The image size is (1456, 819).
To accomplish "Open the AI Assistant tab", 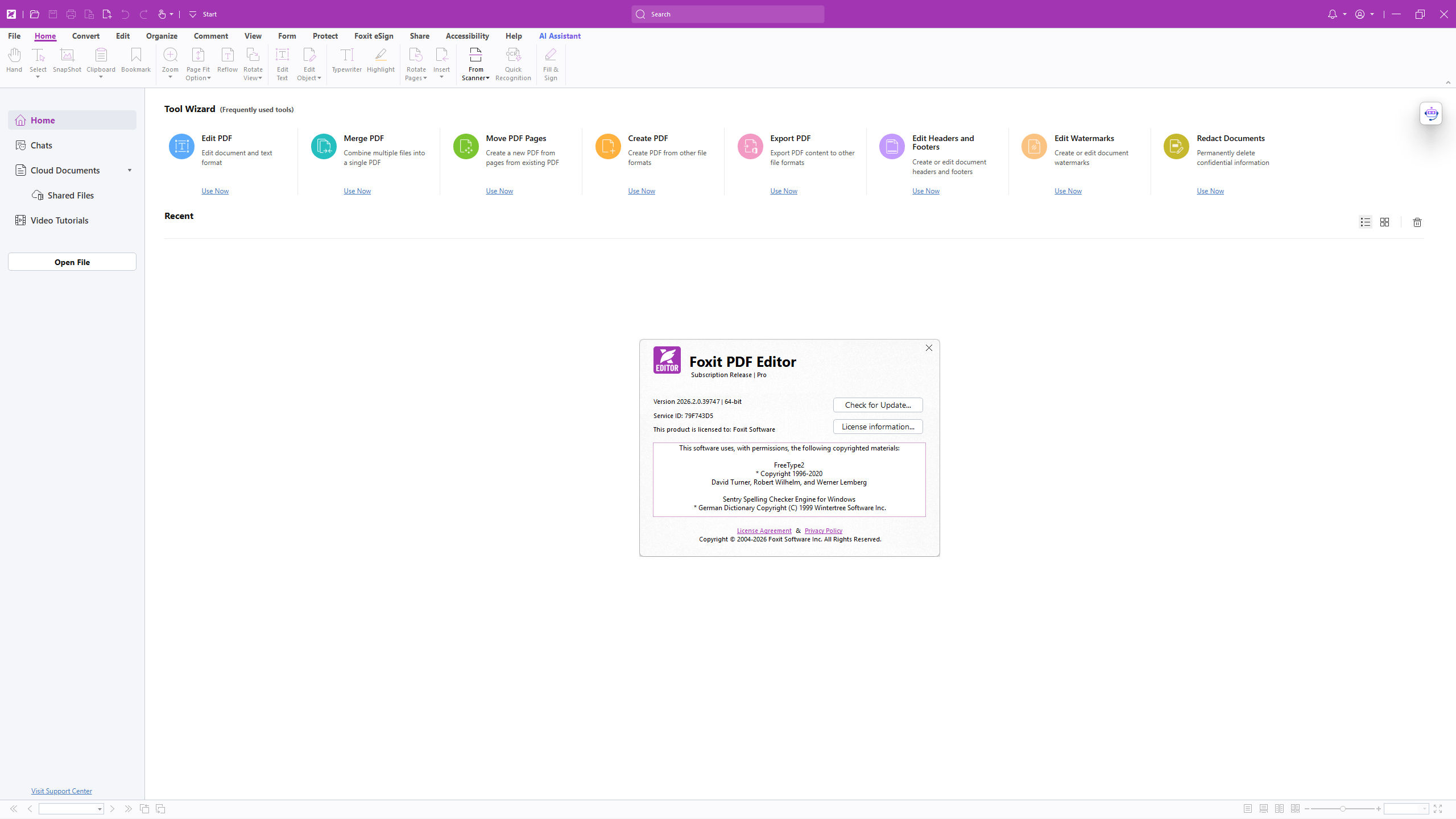I will 560,36.
